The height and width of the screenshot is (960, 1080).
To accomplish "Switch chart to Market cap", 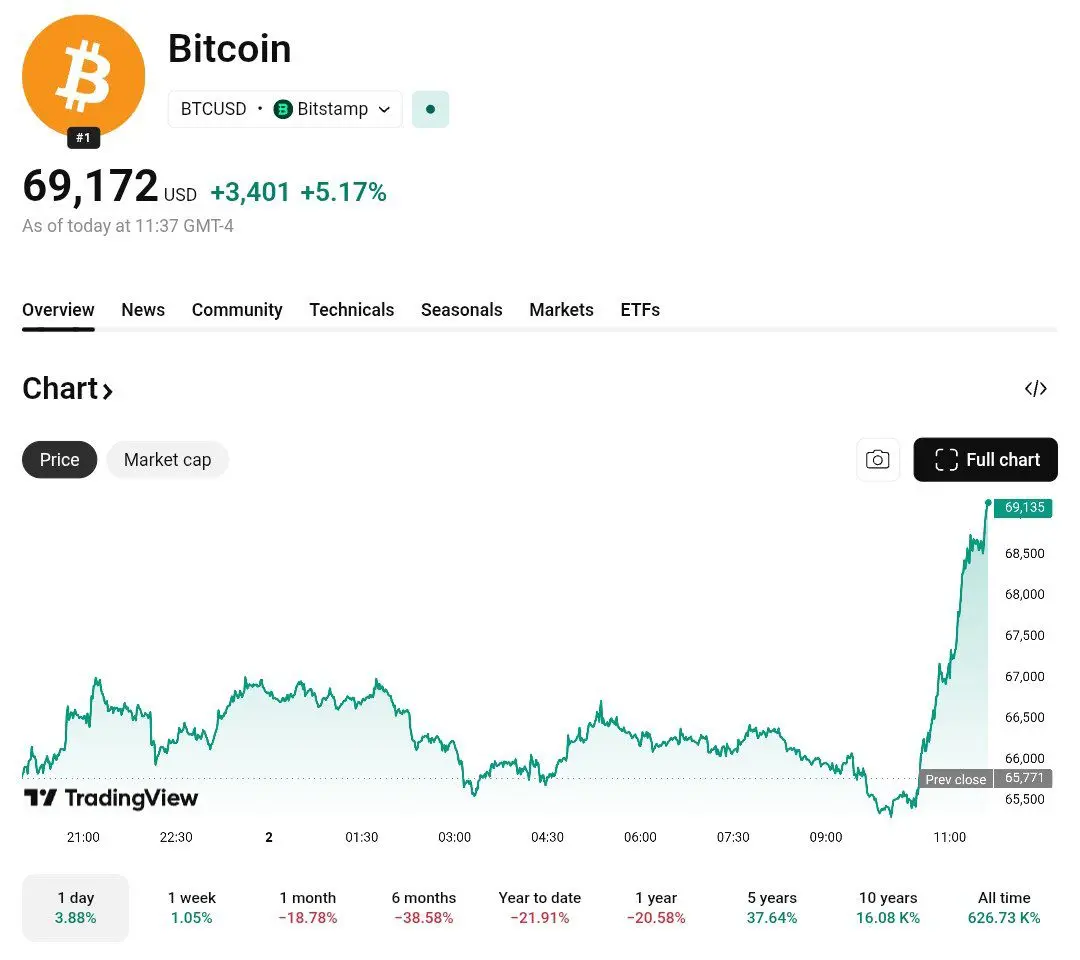I will pyautogui.click(x=167, y=460).
